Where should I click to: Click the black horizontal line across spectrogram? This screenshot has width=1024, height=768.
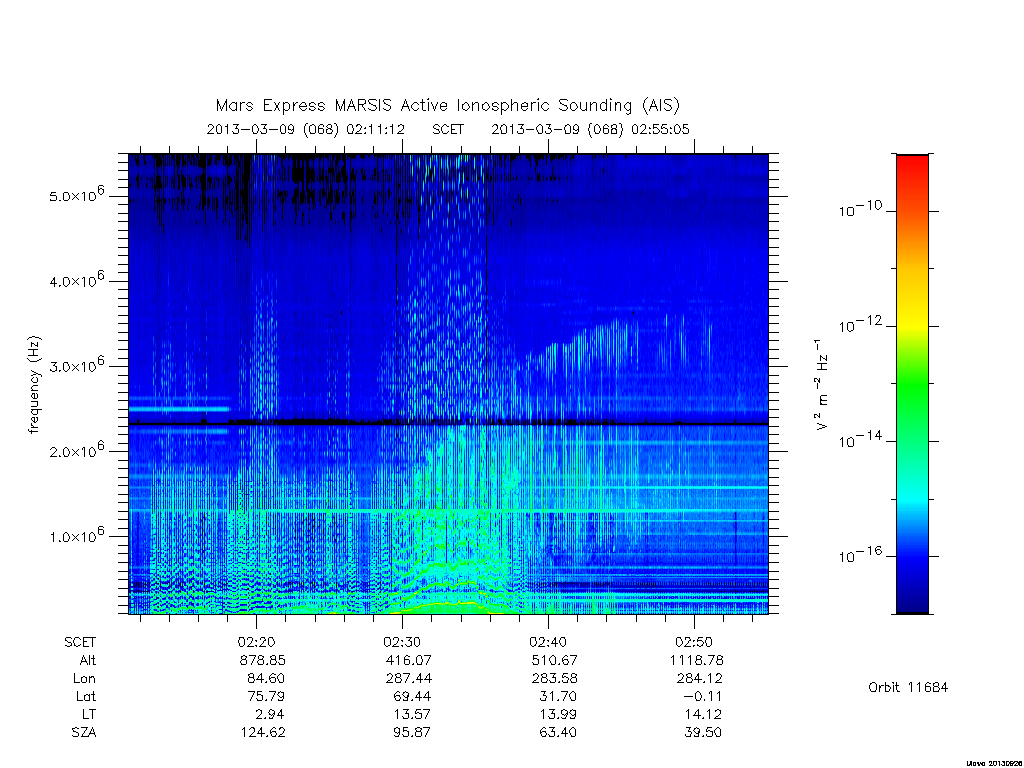(x=448, y=424)
